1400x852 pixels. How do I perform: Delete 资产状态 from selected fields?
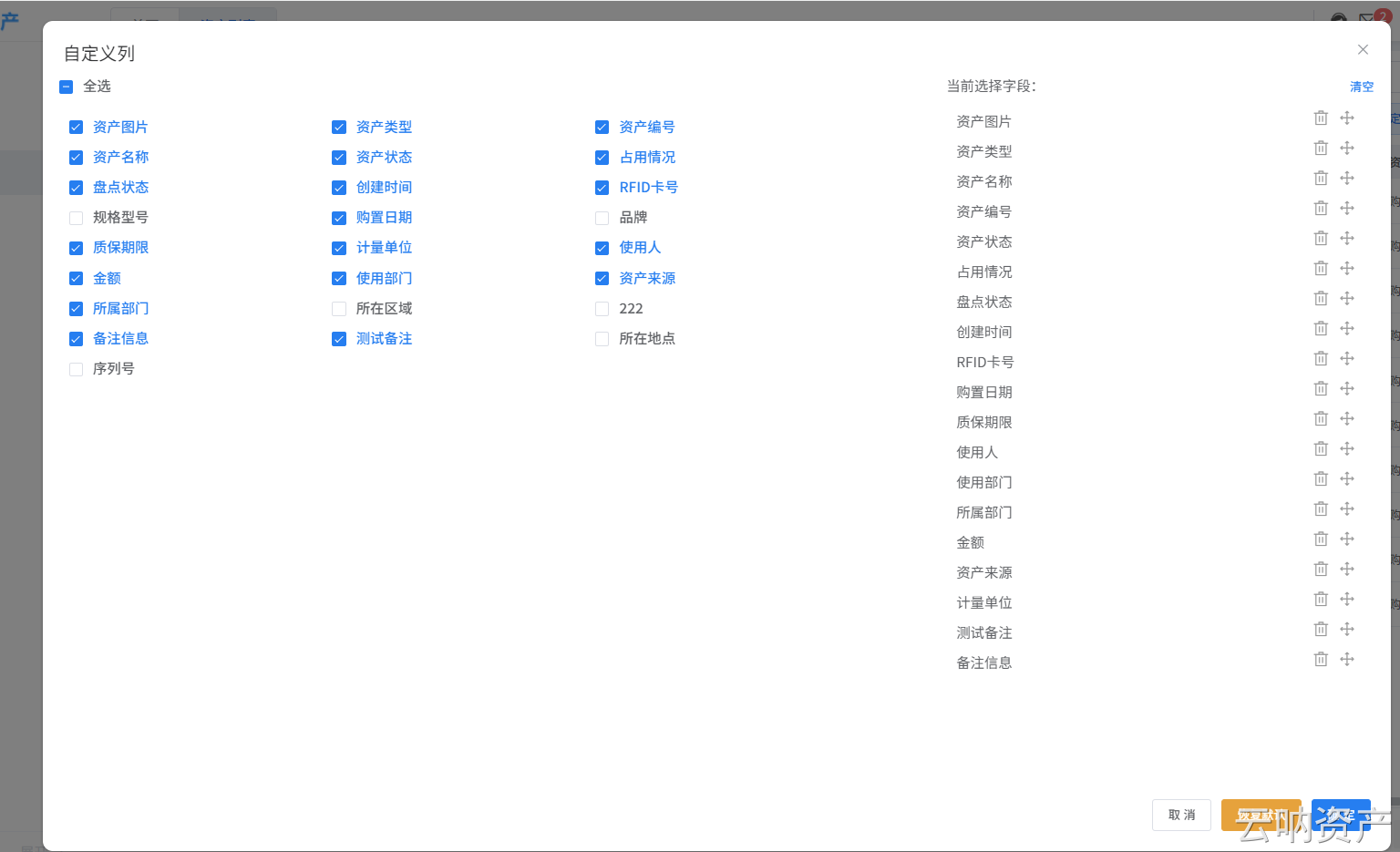(x=1321, y=238)
